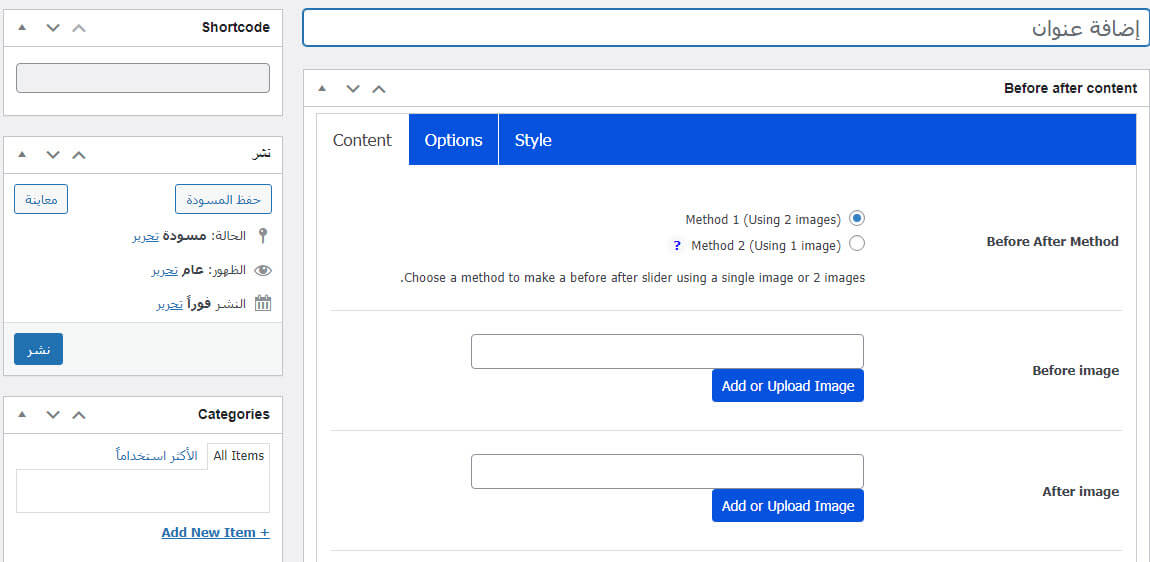Move Publish panel up with arrow icon
This screenshot has width=1150, height=562.
(79, 154)
